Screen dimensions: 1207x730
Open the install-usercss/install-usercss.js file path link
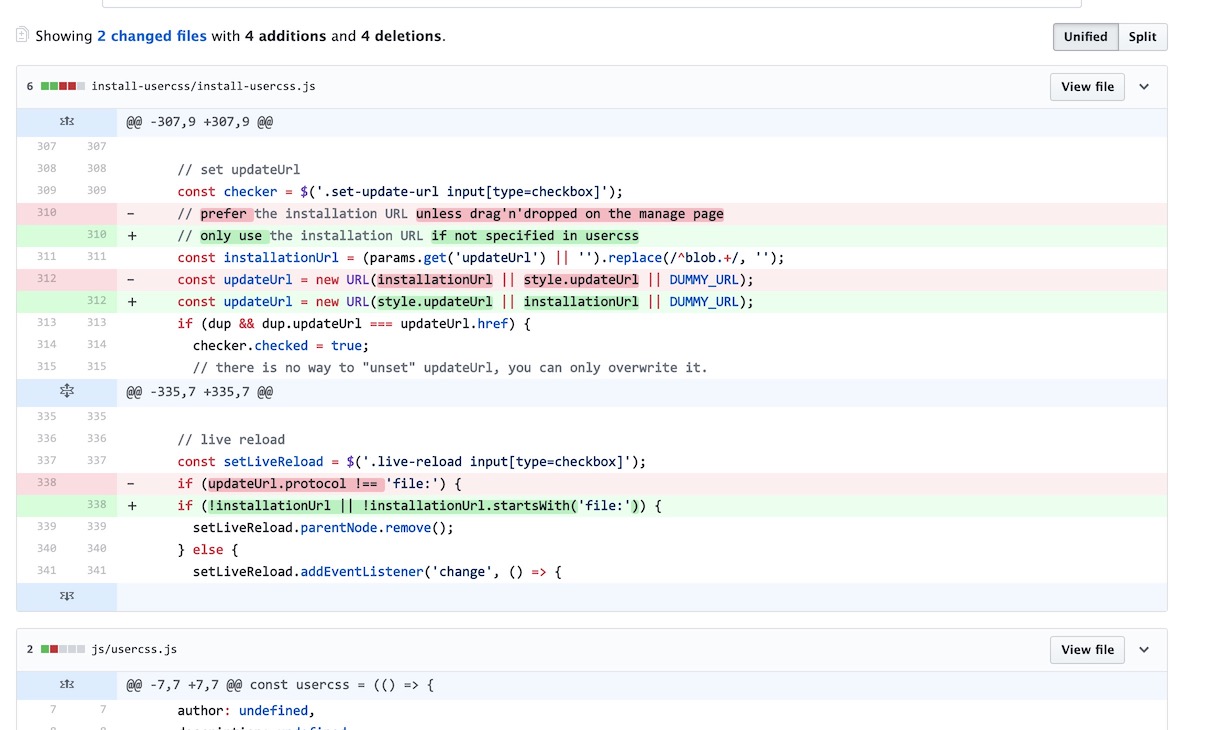click(203, 87)
